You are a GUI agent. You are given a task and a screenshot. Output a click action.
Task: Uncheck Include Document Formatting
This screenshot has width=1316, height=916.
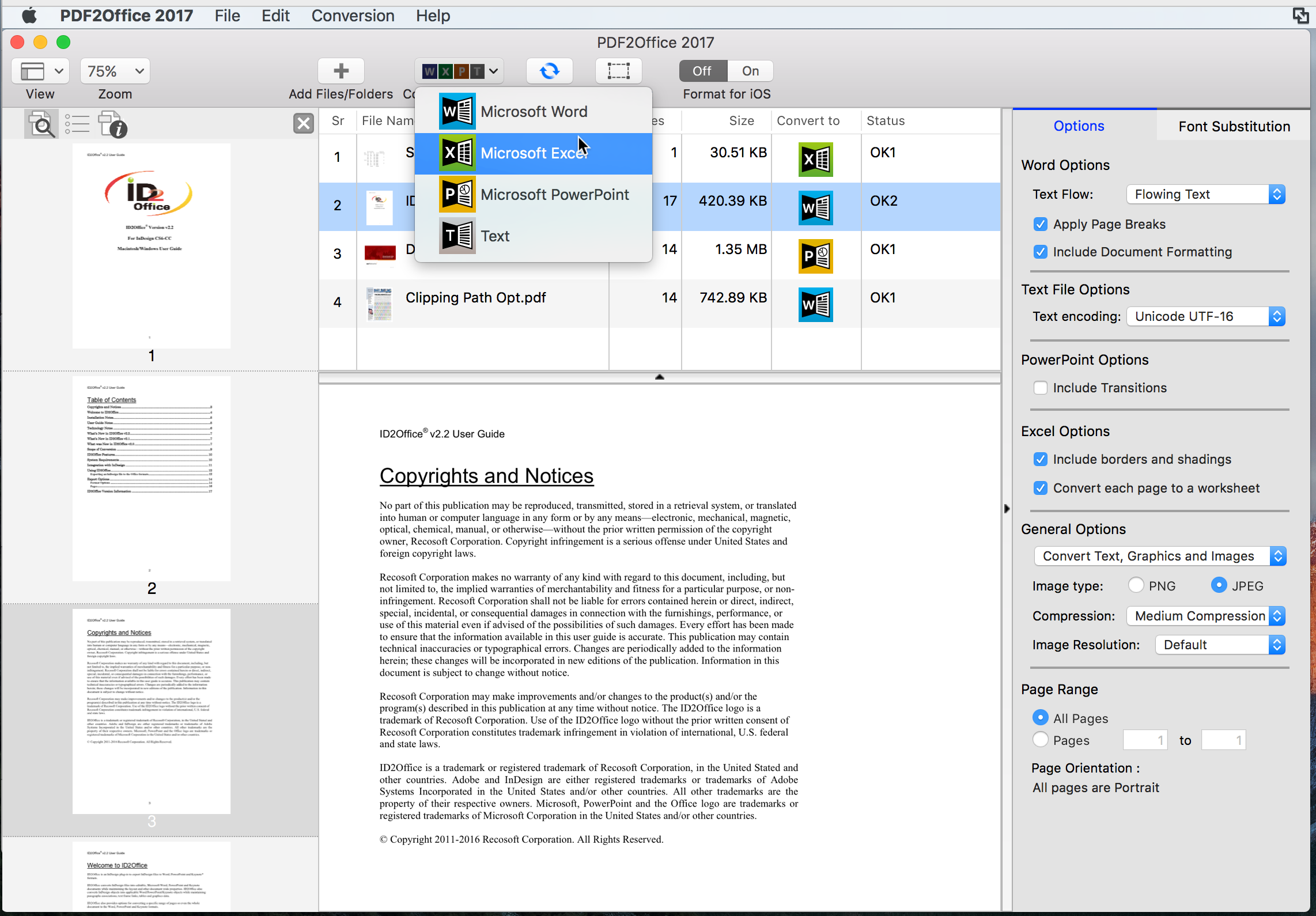(1040, 252)
